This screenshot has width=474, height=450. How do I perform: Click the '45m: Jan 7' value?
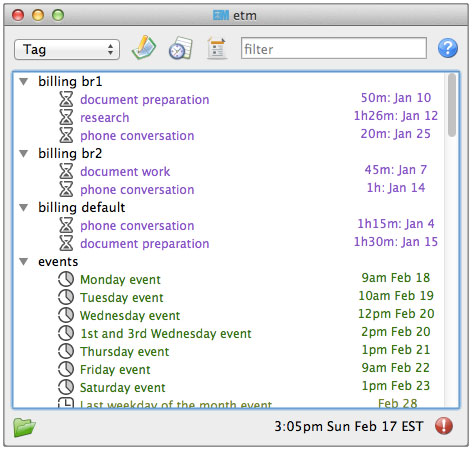click(396, 170)
